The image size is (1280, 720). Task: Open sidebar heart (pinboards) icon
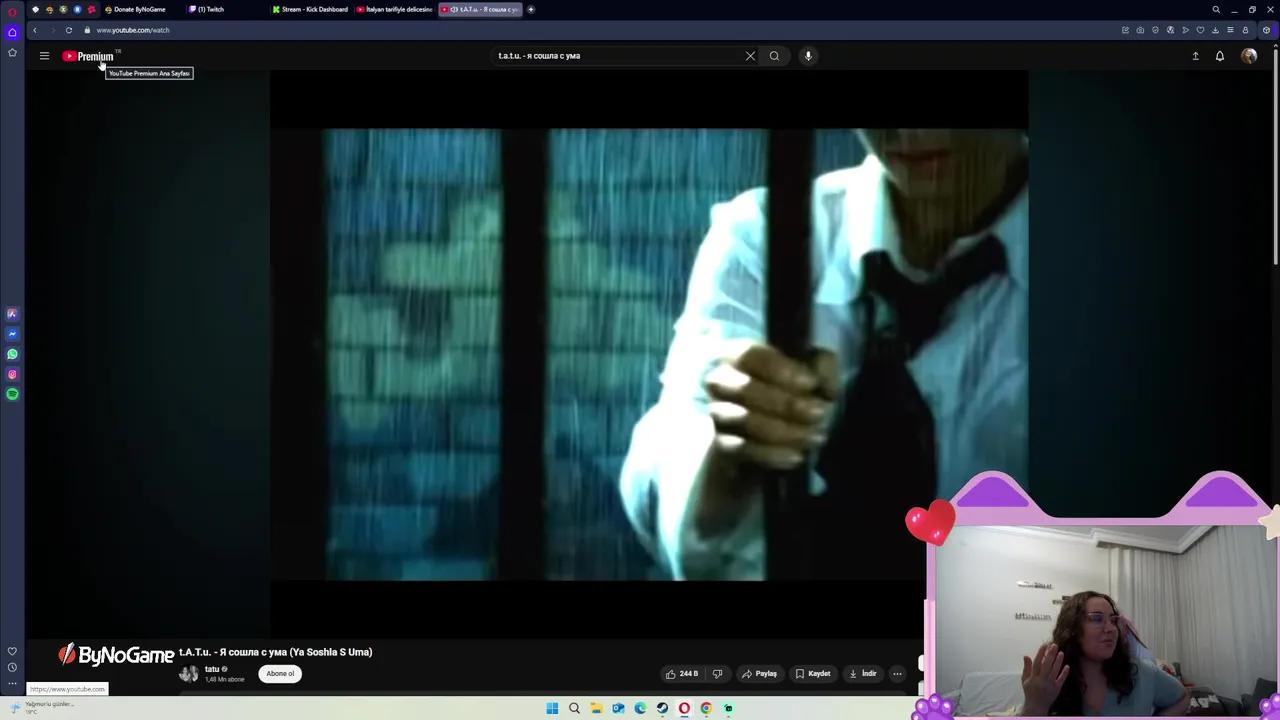pos(12,651)
